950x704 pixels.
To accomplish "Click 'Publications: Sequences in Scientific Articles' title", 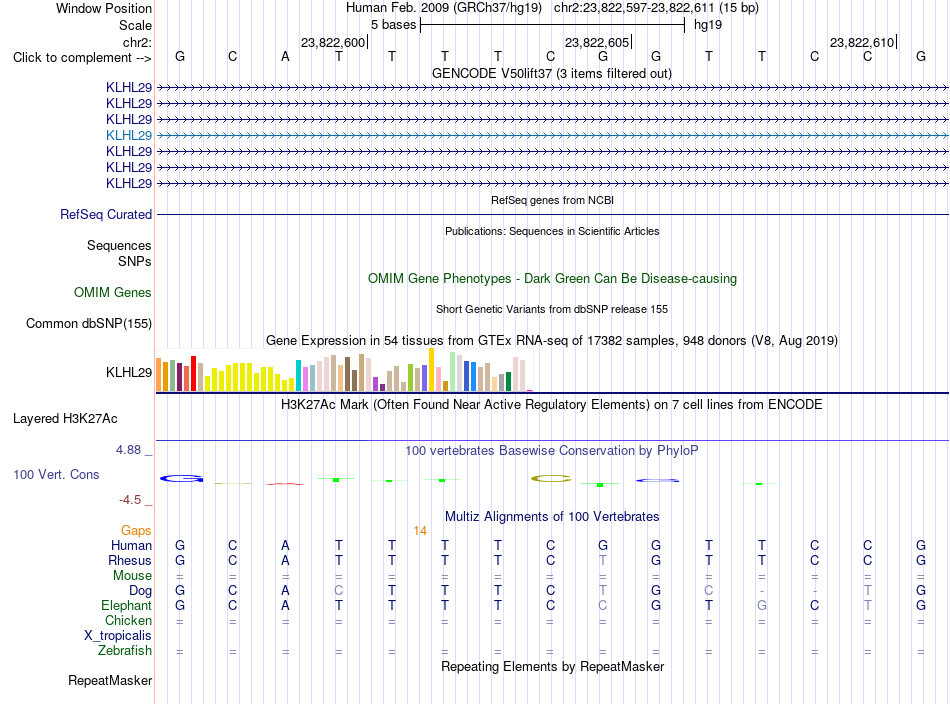I will (552, 231).
